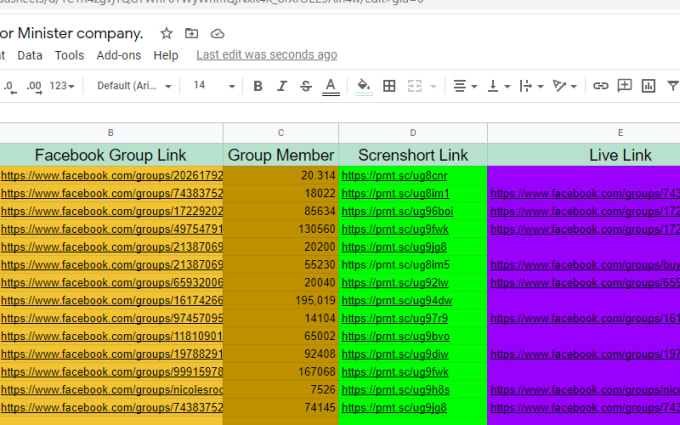Open screenshot link prnt.sc/ug9bvo

396,336
